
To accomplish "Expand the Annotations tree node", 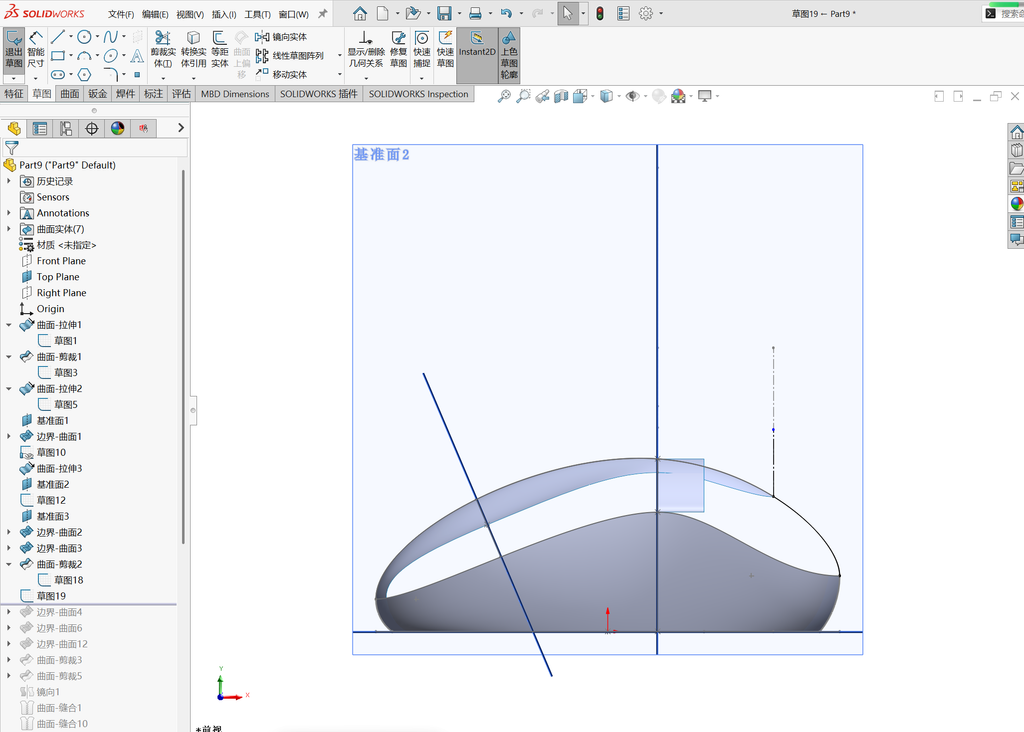I will pyautogui.click(x=8, y=213).
